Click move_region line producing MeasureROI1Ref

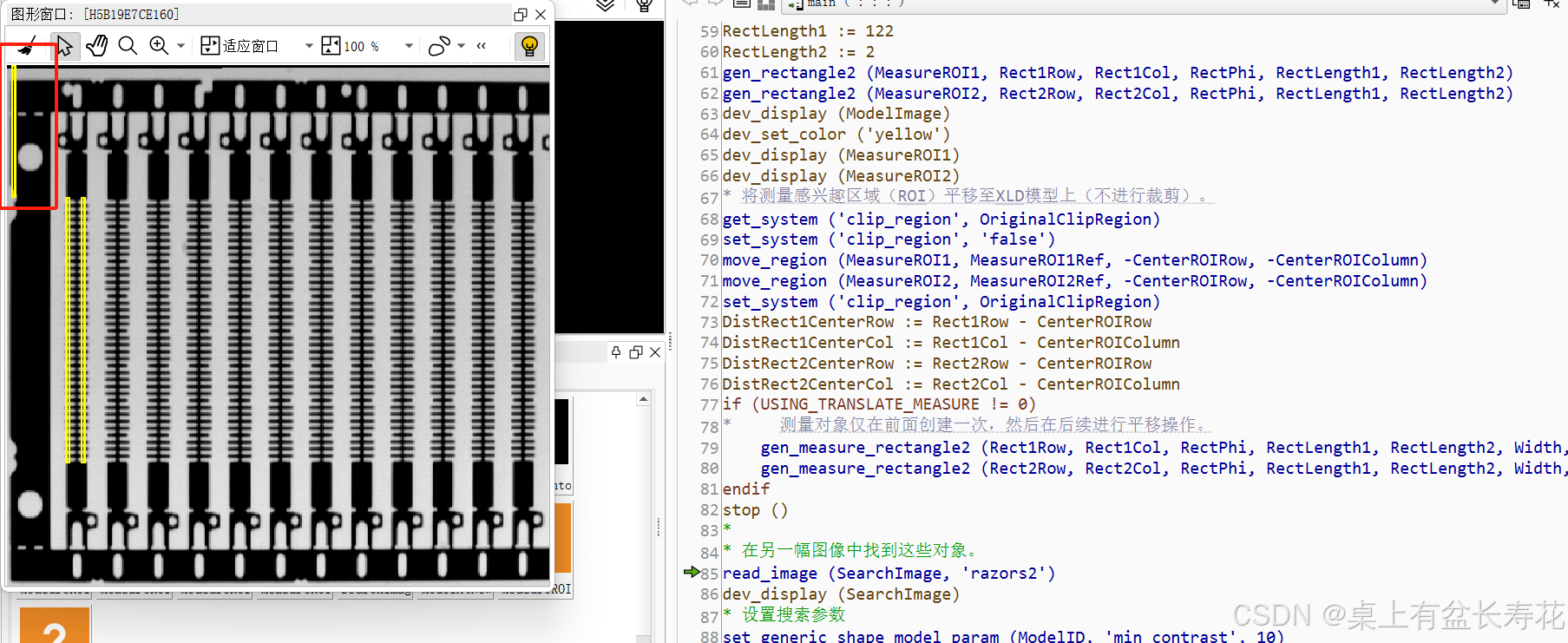1075,260
